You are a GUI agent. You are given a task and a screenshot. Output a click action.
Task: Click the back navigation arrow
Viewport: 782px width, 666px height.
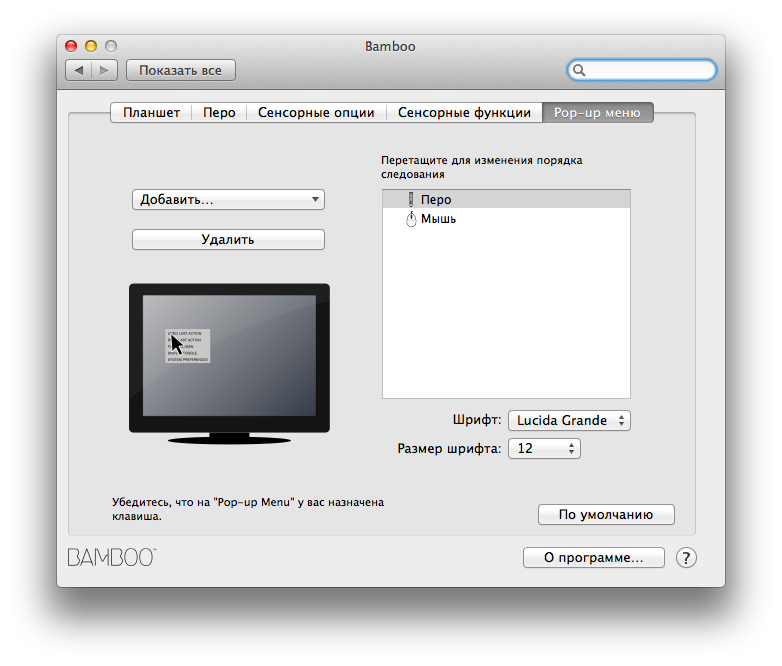click(79, 70)
